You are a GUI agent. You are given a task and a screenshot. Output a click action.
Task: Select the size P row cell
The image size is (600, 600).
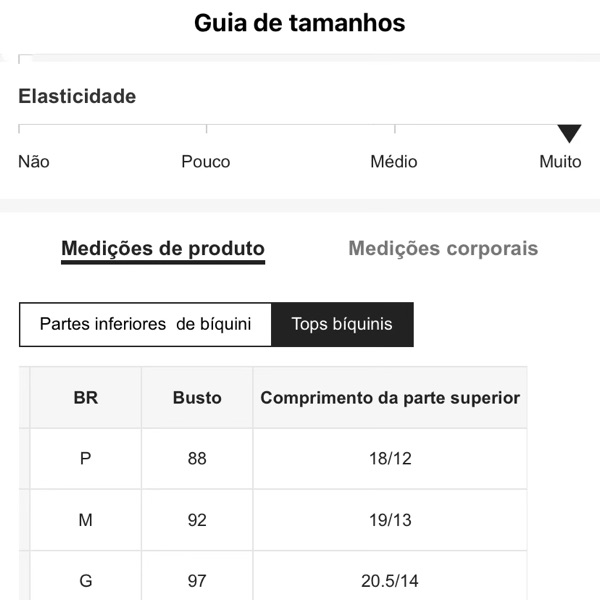pos(86,459)
